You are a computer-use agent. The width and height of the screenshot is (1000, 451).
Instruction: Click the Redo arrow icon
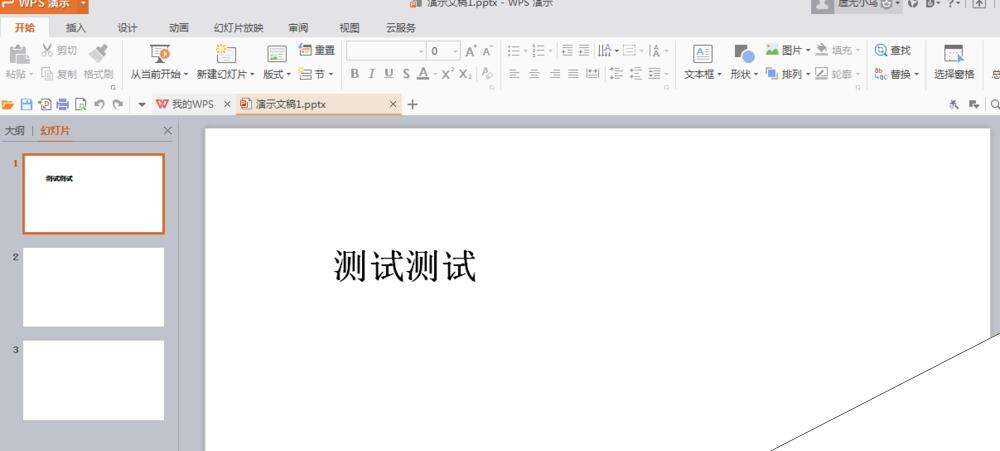(117, 105)
